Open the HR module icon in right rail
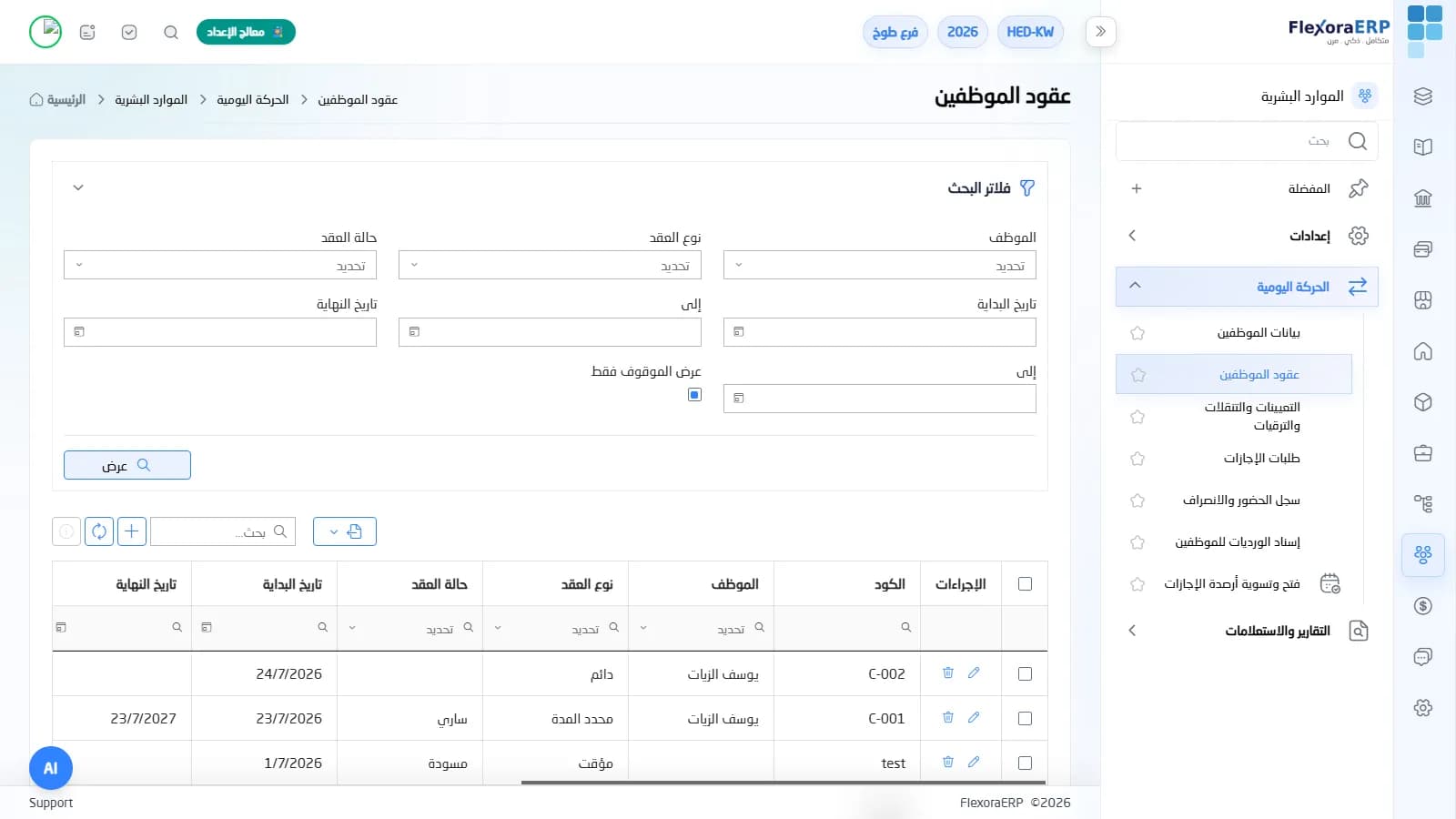Viewport: 1456px width, 819px height. click(1423, 554)
